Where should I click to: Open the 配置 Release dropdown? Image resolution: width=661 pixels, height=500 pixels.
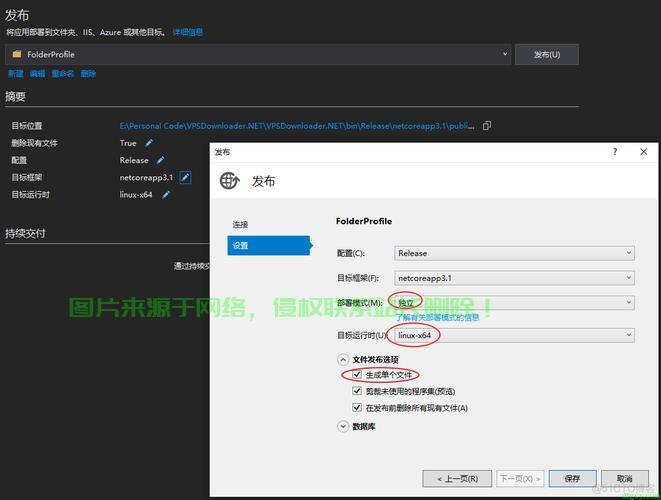point(514,253)
